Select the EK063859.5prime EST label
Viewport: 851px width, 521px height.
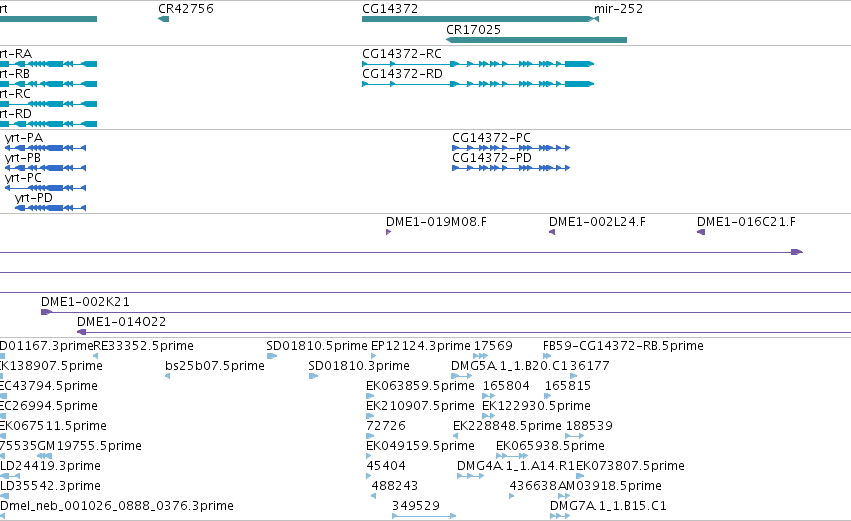coord(420,386)
